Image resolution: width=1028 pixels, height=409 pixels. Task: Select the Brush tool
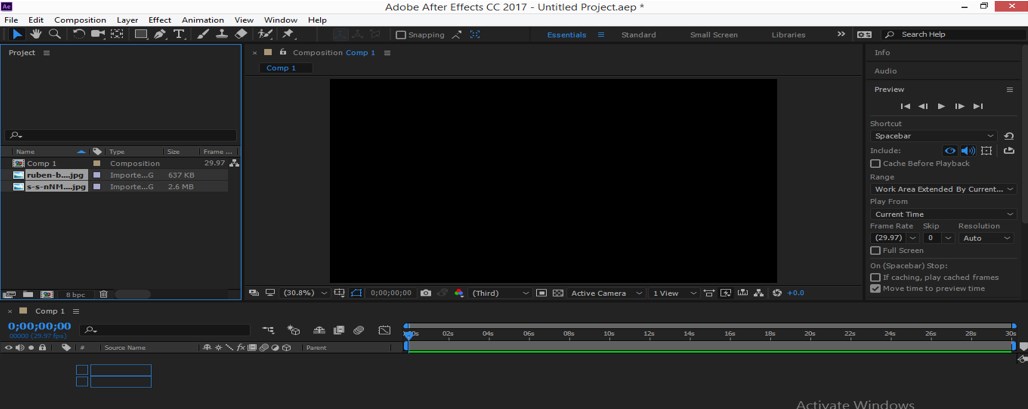(x=203, y=34)
